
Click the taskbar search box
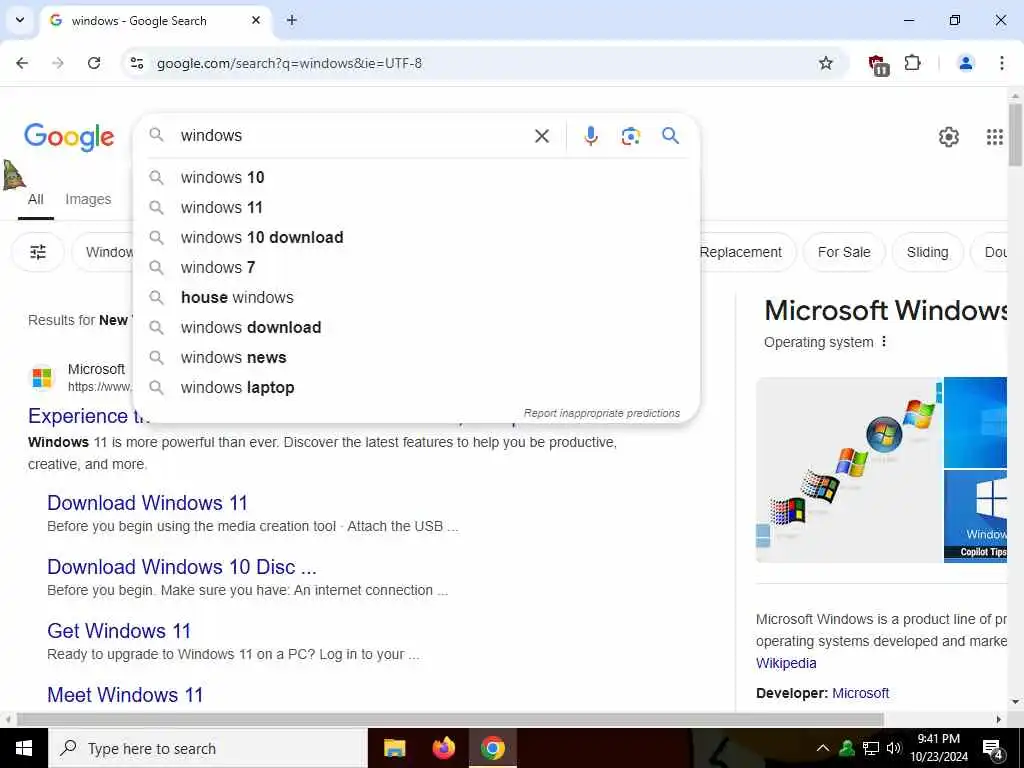click(208, 748)
